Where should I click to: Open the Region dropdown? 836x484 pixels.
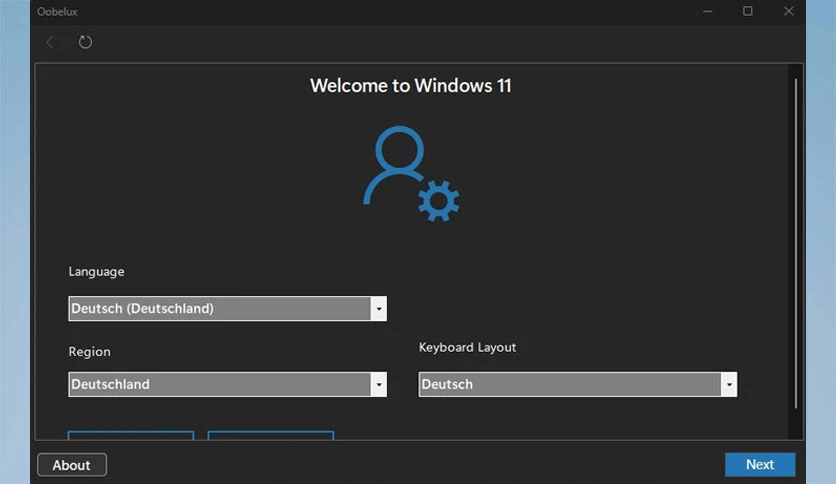click(228, 384)
